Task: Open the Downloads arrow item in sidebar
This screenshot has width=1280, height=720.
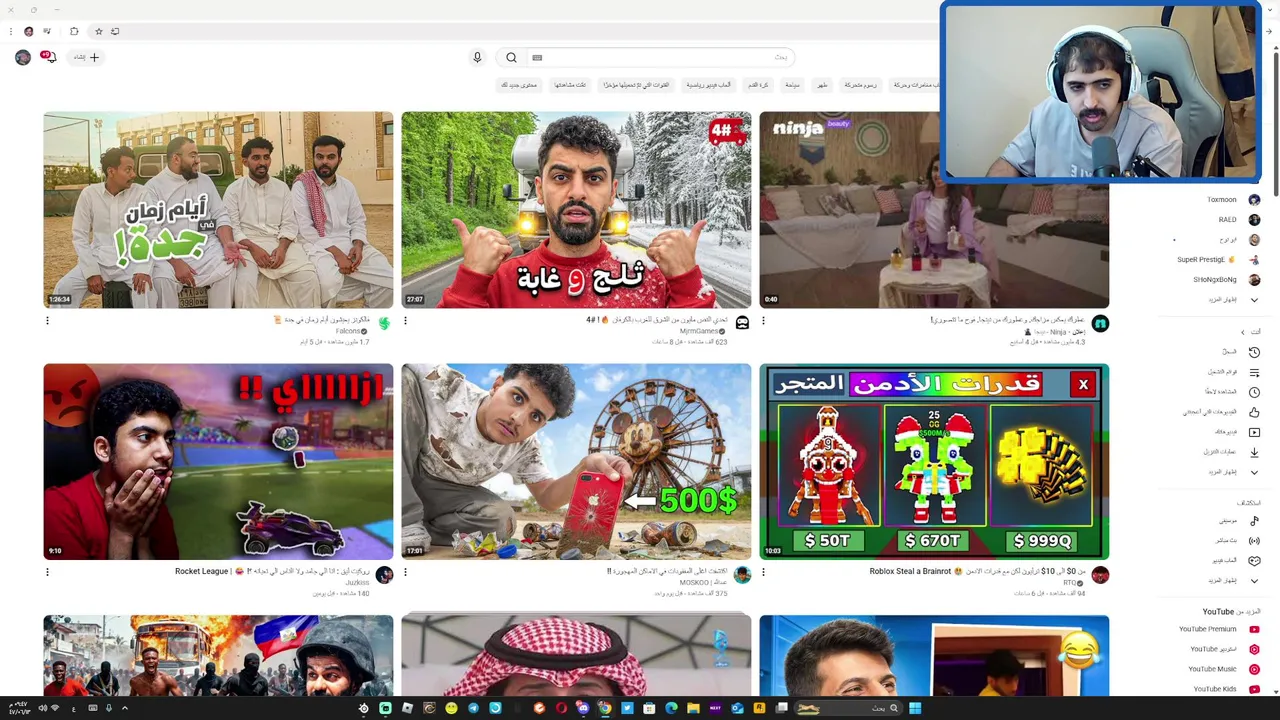Action: (x=1233, y=452)
